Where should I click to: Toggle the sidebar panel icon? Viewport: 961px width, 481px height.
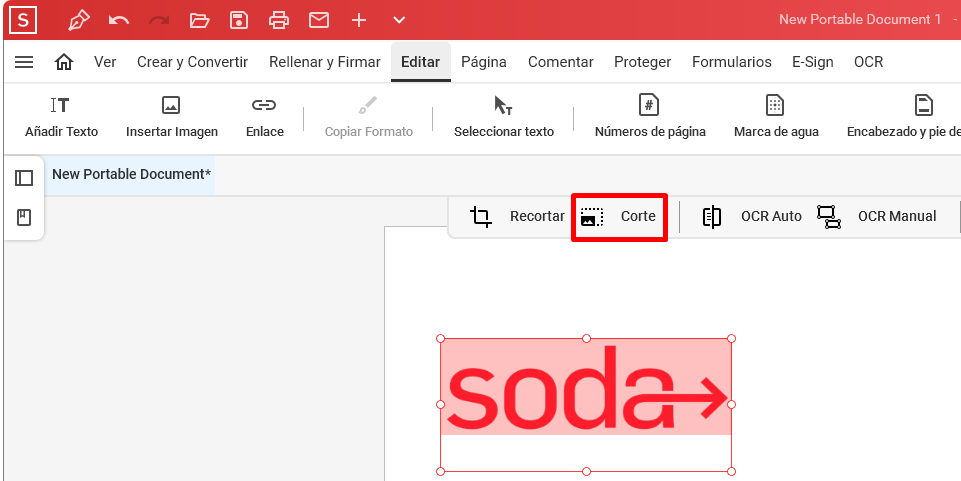pos(24,178)
